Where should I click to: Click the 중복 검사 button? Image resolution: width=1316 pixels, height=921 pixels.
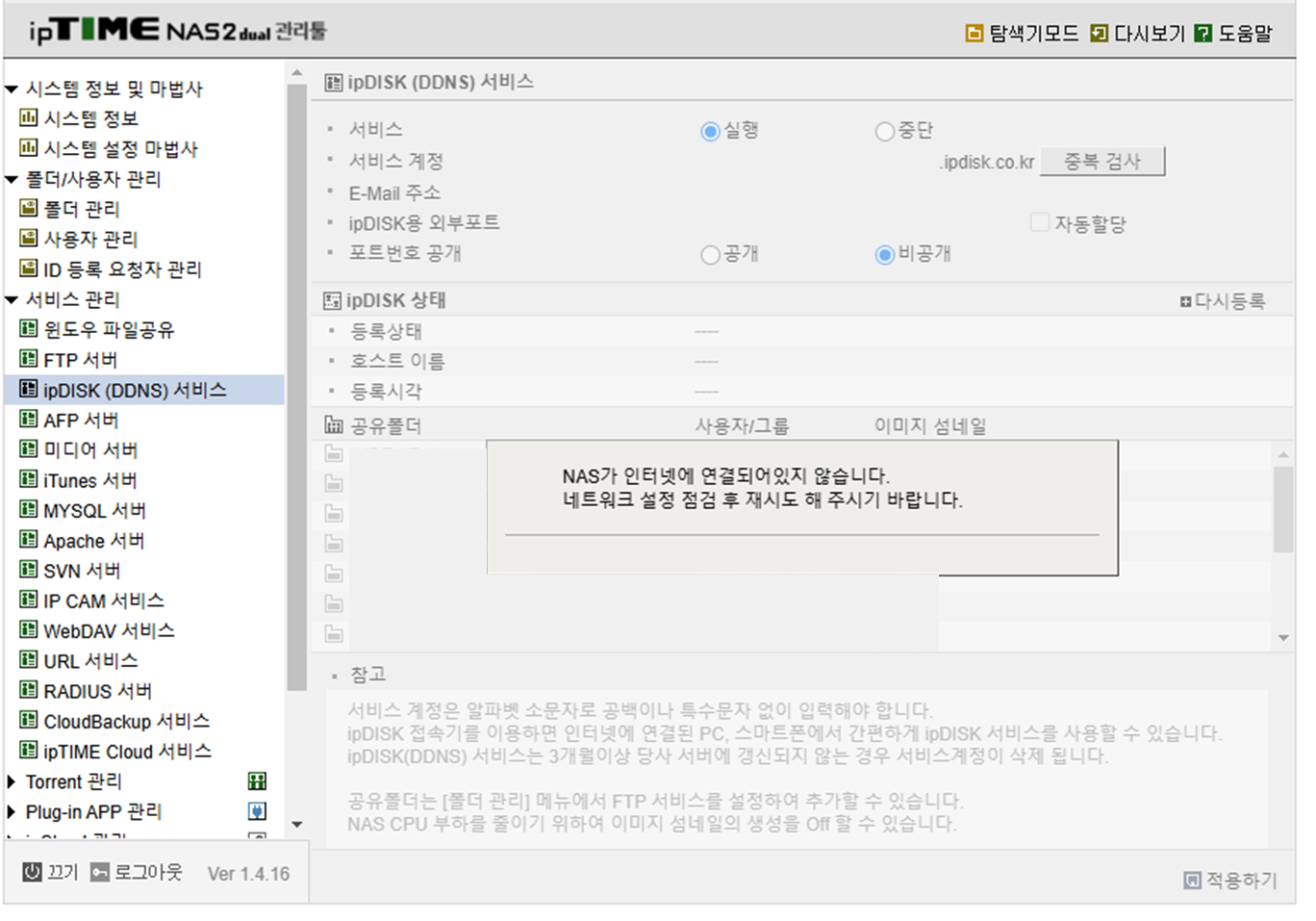[1102, 162]
